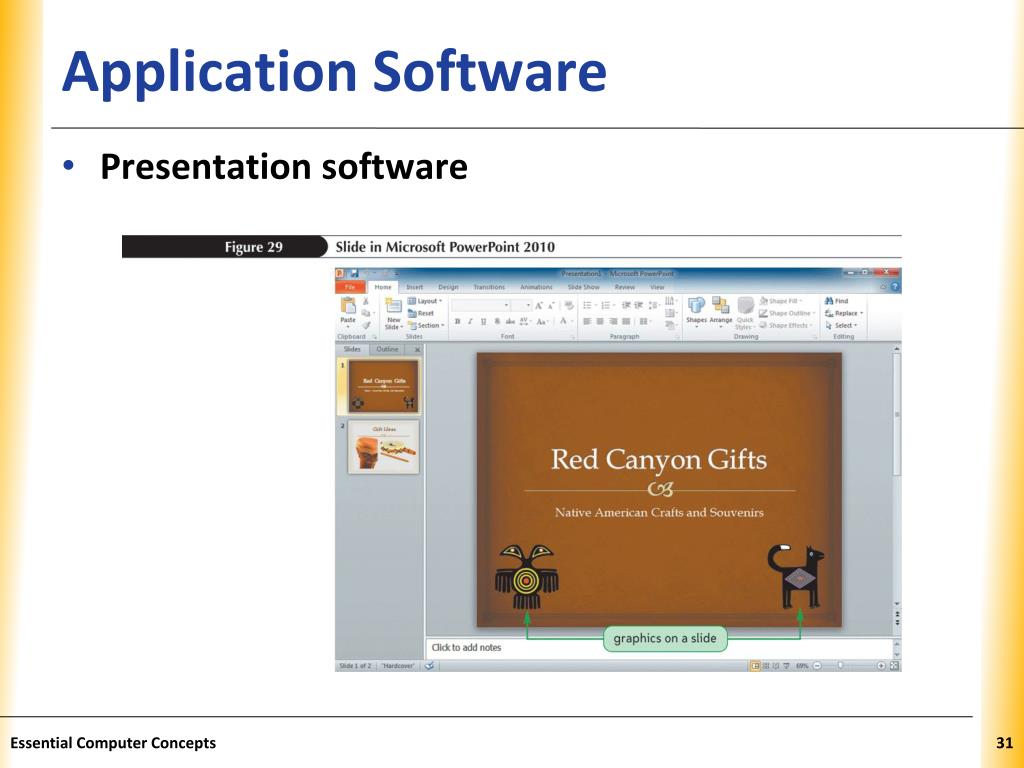Open the Outline pane tab
1024x768 pixels.
tap(387, 349)
